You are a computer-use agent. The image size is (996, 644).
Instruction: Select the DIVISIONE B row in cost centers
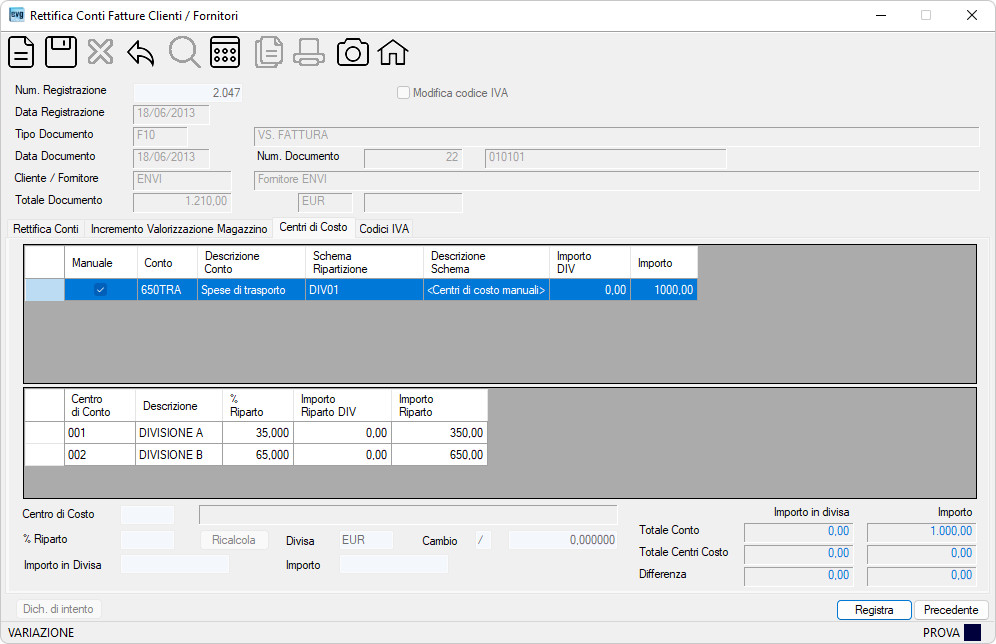pos(256,455)
